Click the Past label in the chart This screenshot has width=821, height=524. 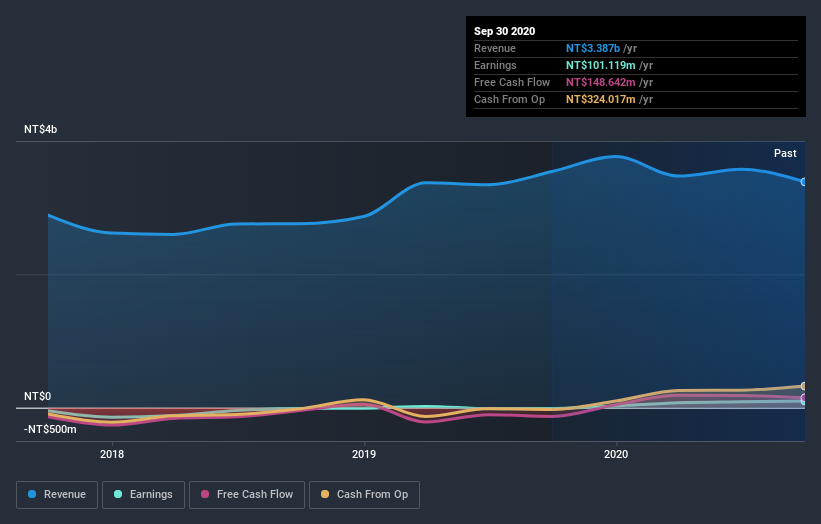tap(785, 153)
